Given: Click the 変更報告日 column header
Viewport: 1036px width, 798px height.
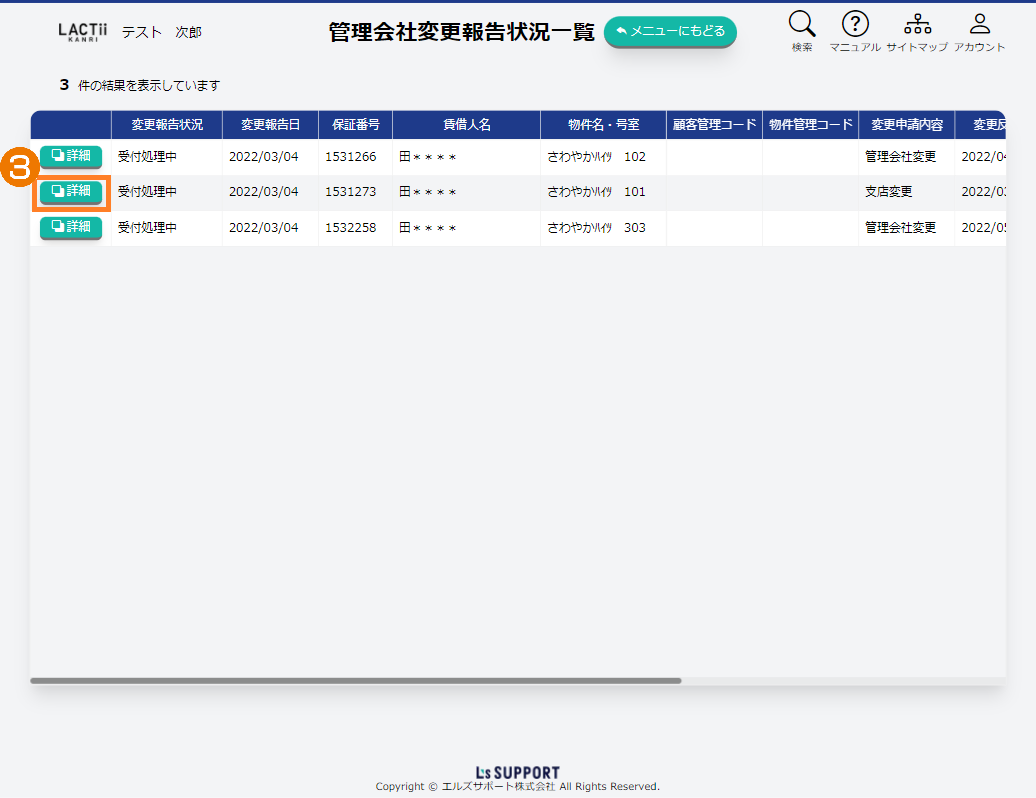Looking at the screenshot, I should pos(270,125).
